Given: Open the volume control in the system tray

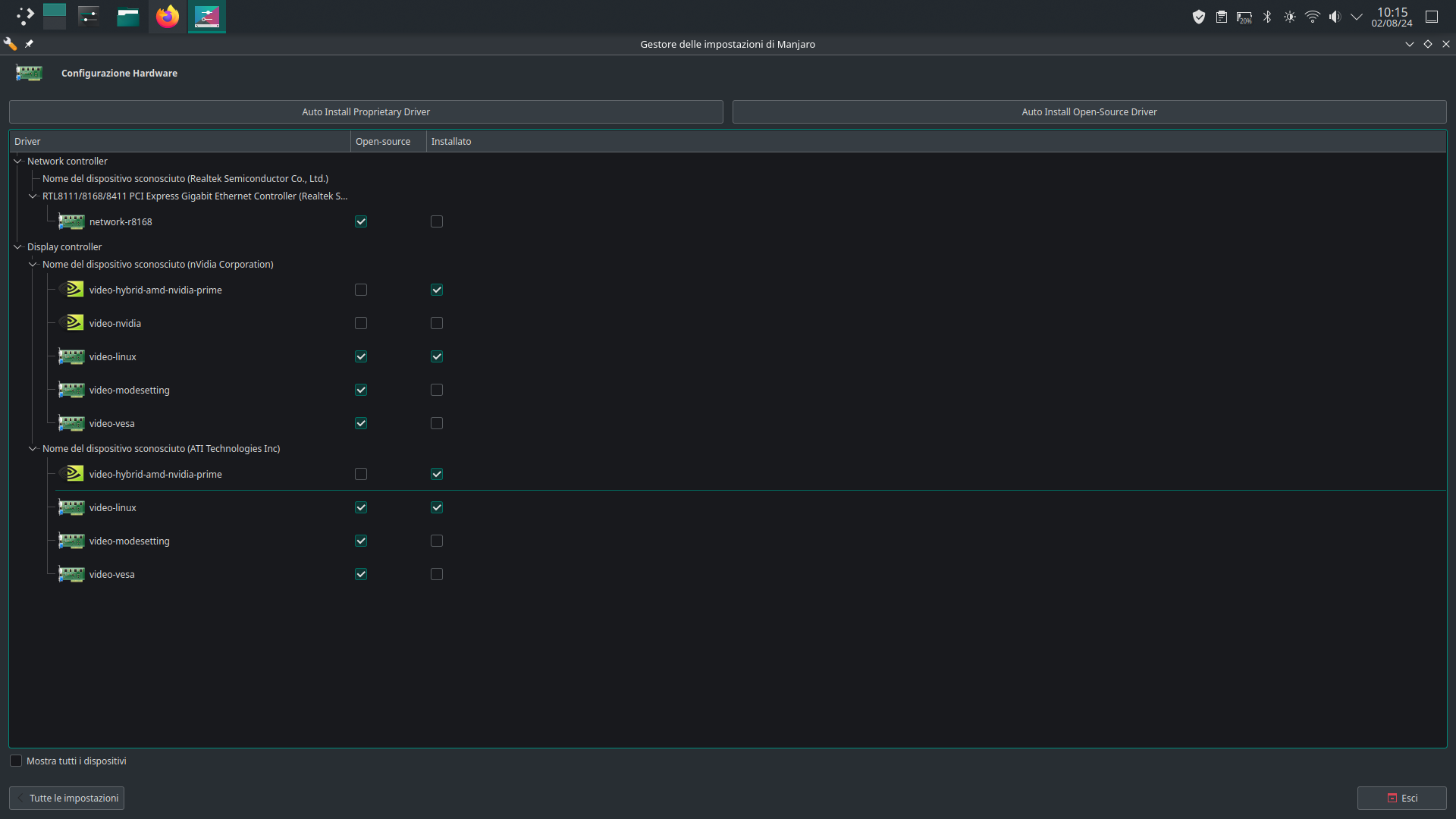Looking at the screenshot, I should [x=1335, y=16].
